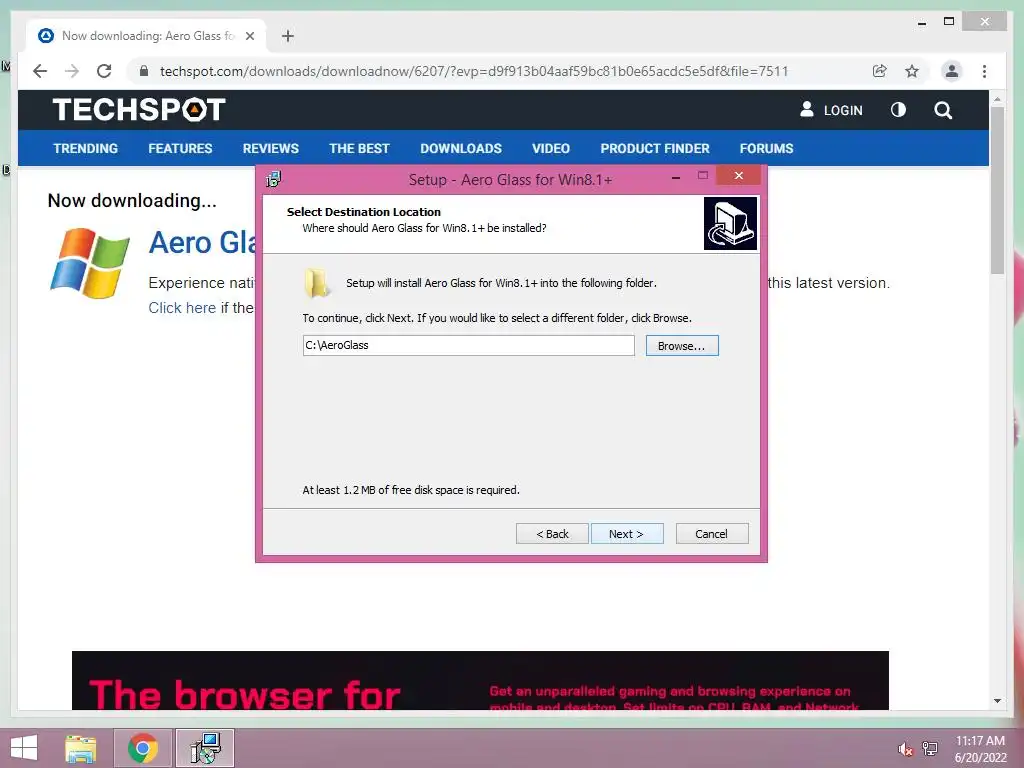Click the folder icon in setup dialog
The height and width of the screenshot is (768, 1024).
(x=317, y=283)
